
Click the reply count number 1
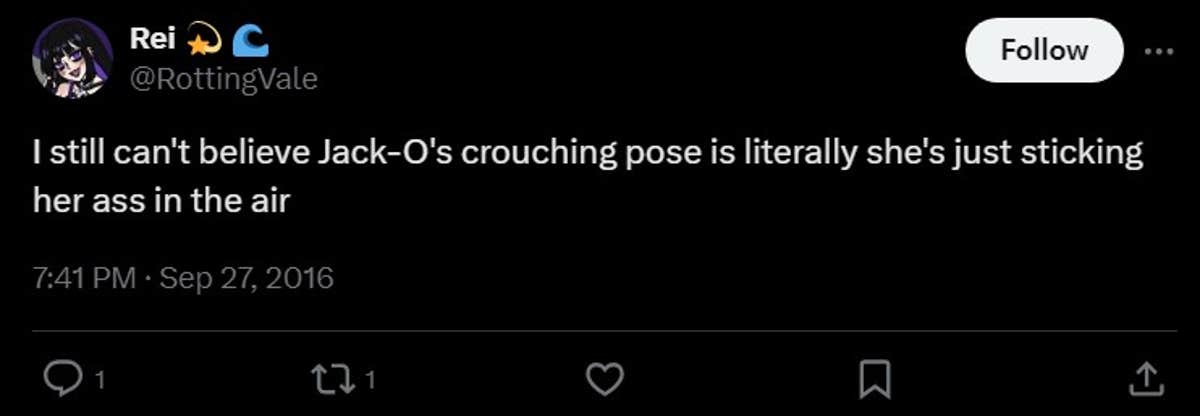pyautogui.click(x=101, y=379)
